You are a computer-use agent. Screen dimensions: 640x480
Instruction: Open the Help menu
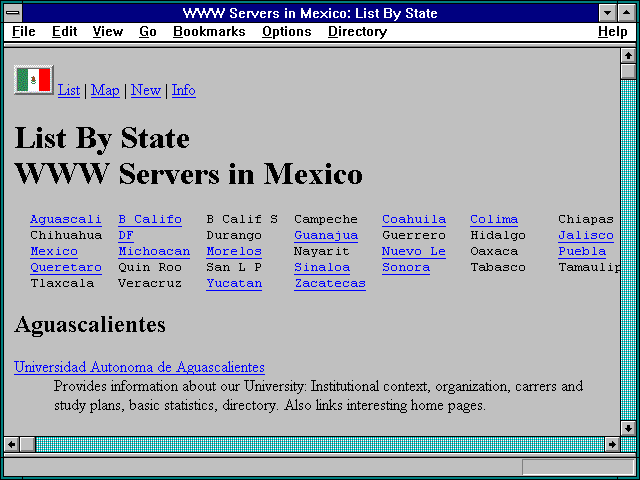tap(612, 31)
